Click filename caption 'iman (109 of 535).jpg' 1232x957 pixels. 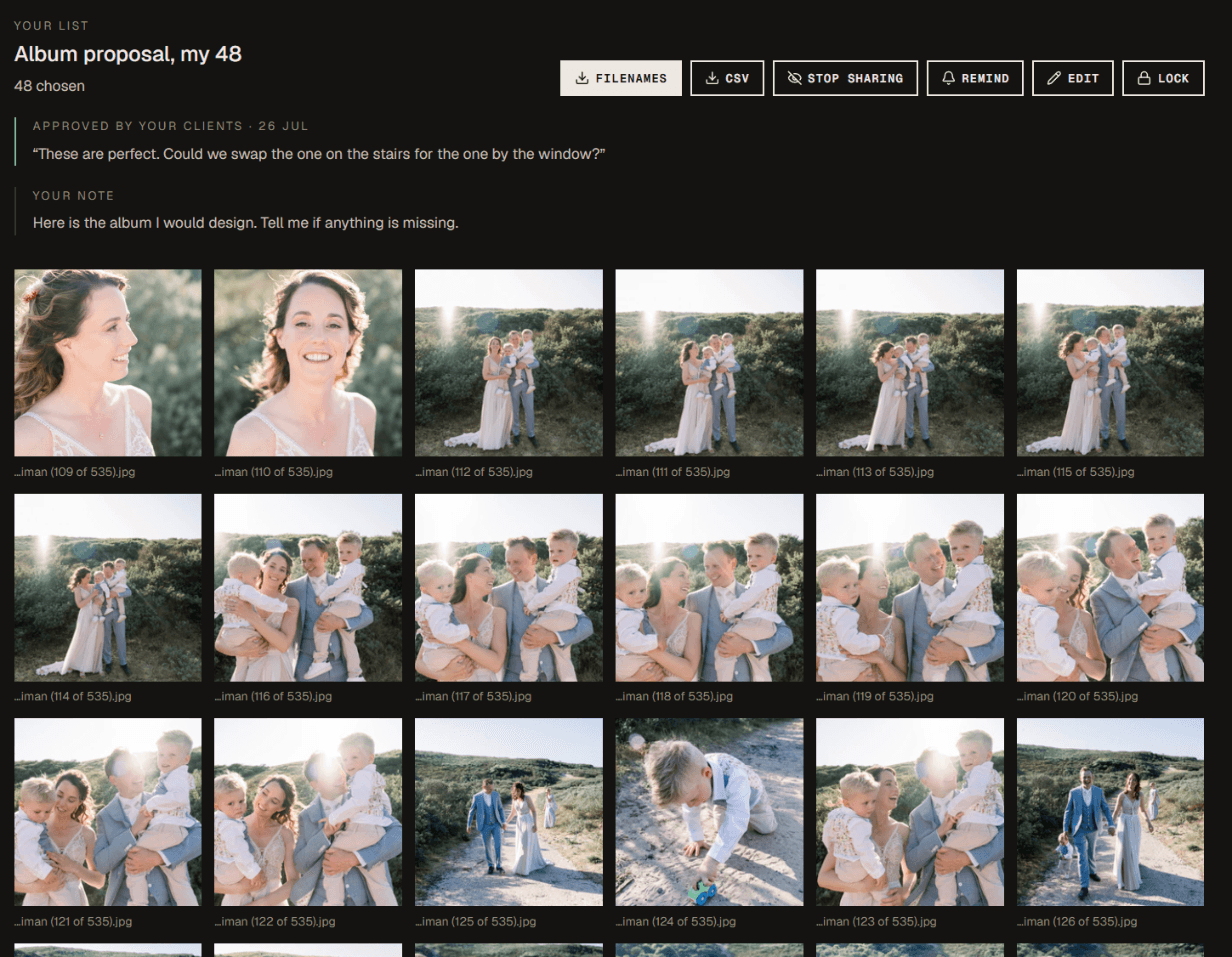[x=74, y=472]
